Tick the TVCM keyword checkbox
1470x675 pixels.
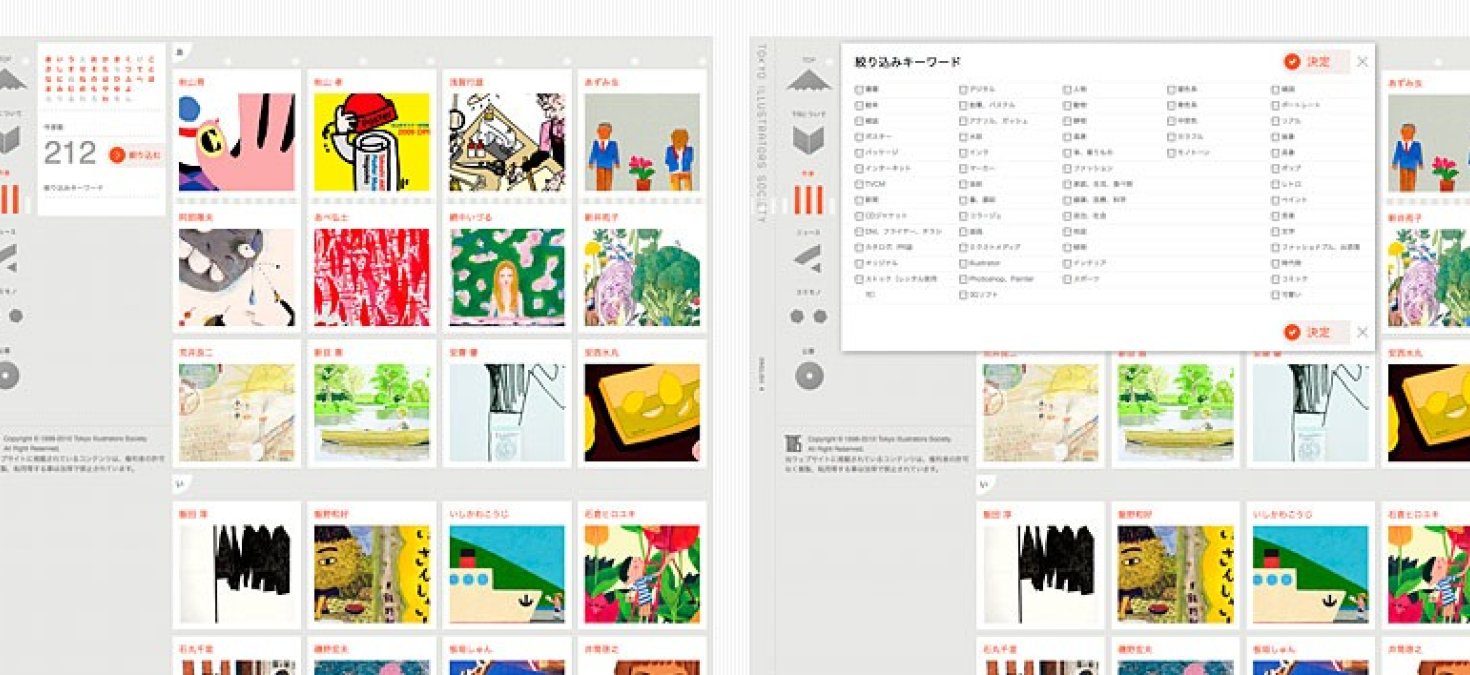(x=859, y=184)
